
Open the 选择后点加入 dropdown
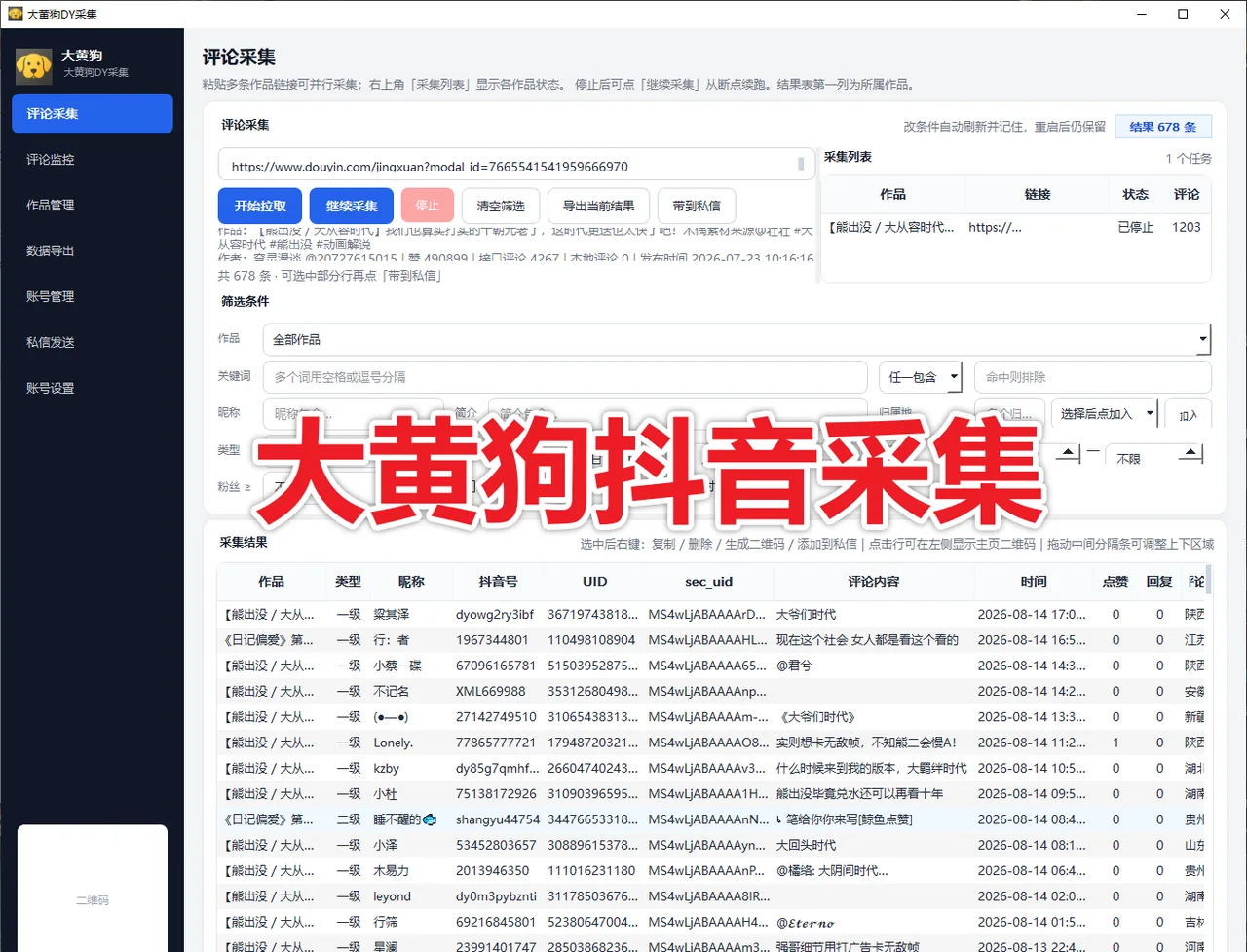1105,414
